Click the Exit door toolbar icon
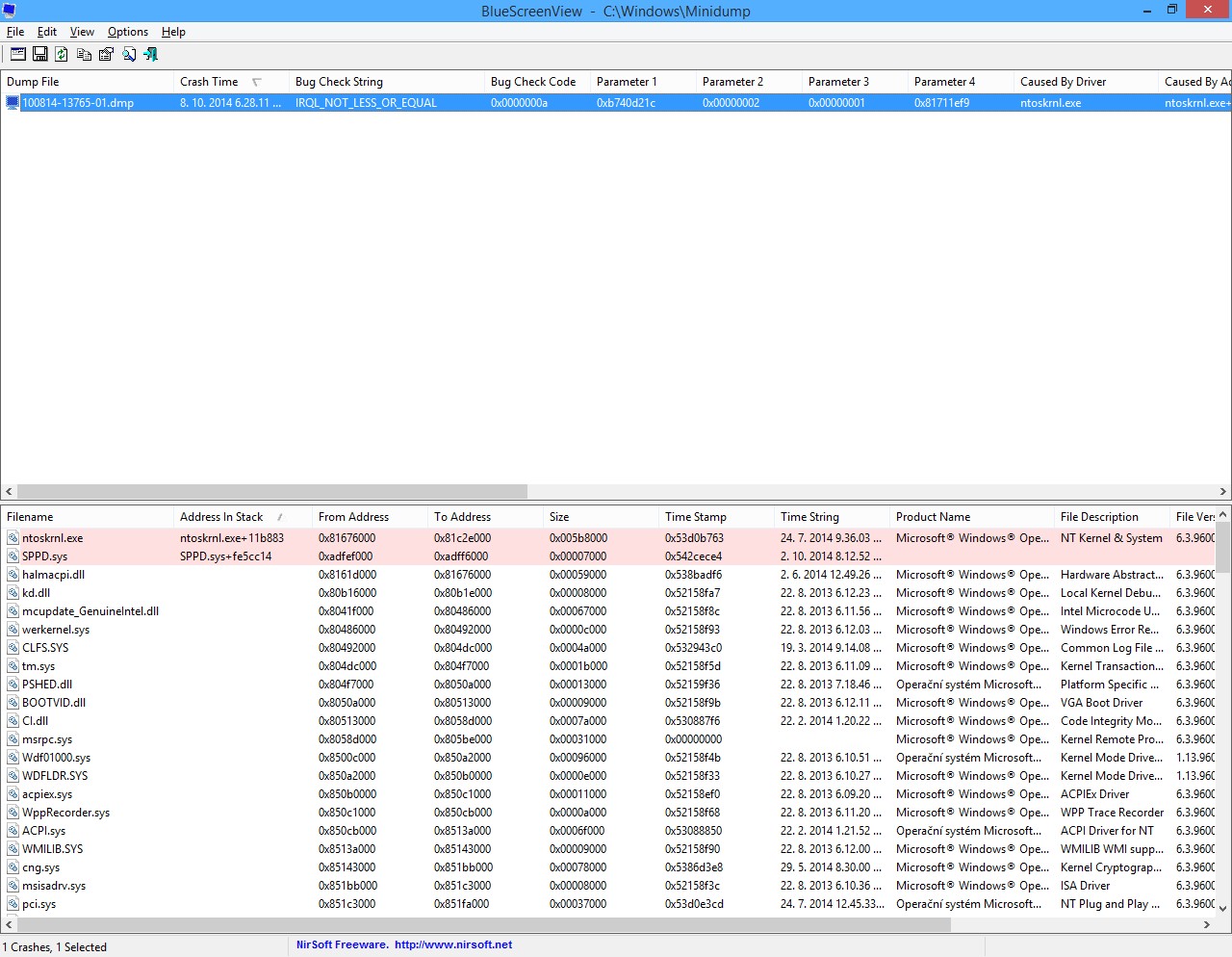 pos(151,54)
